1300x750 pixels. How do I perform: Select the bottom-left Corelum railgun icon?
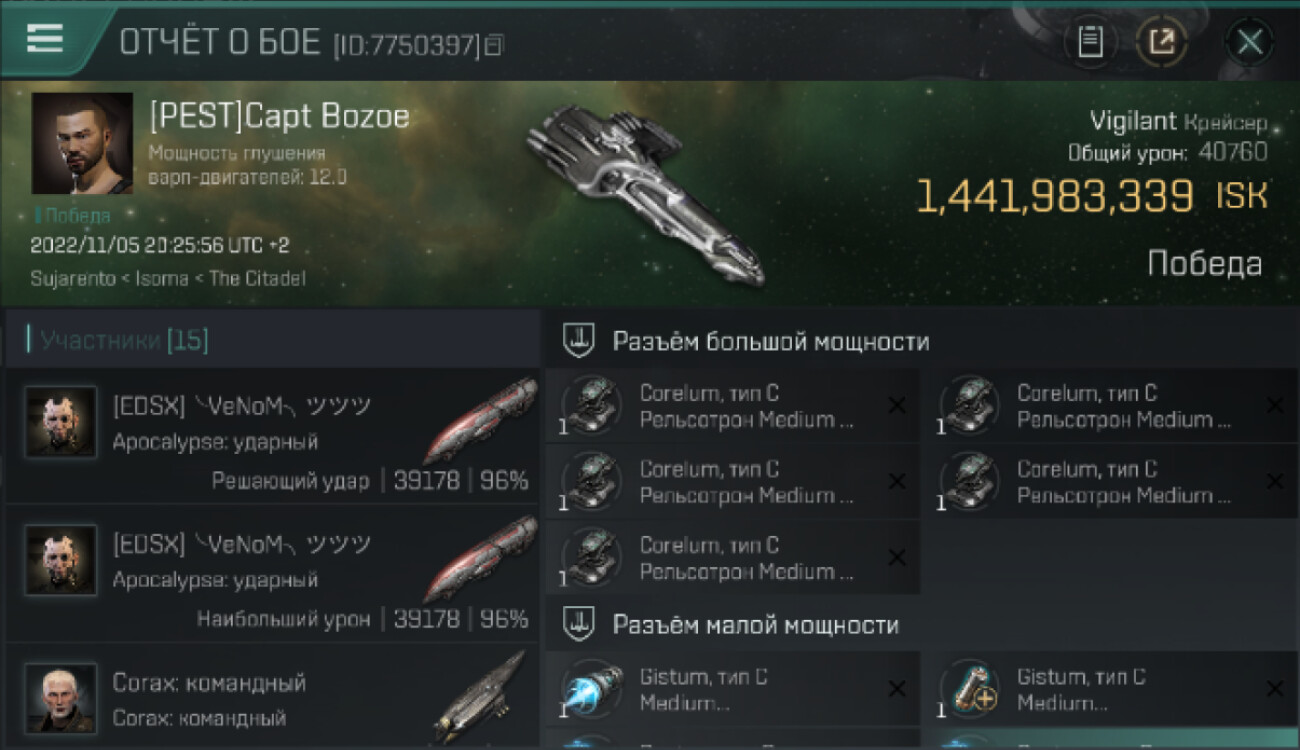591,557
